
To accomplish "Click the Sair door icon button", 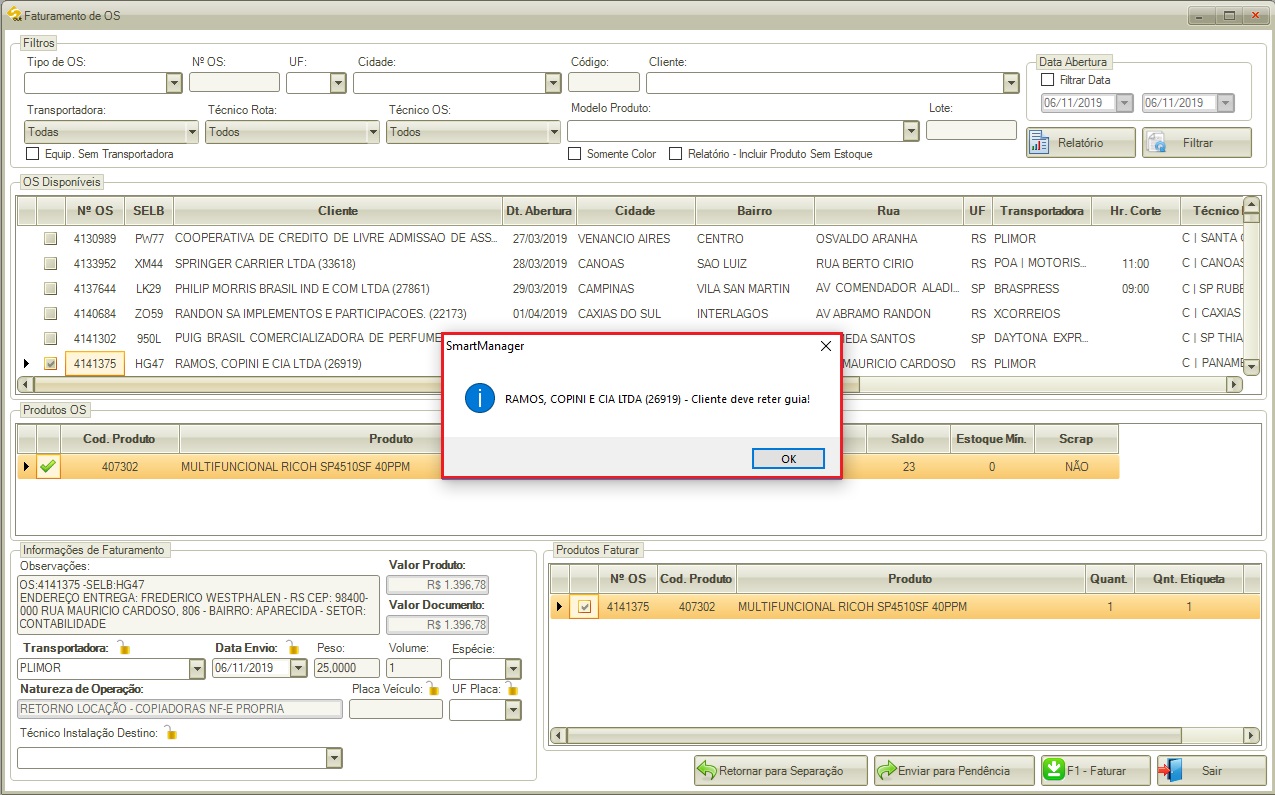I will click(1213, 771).
